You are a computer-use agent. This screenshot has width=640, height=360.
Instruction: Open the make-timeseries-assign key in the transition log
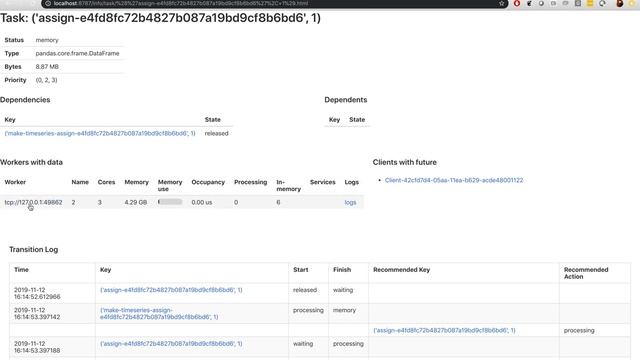point(159,313)
